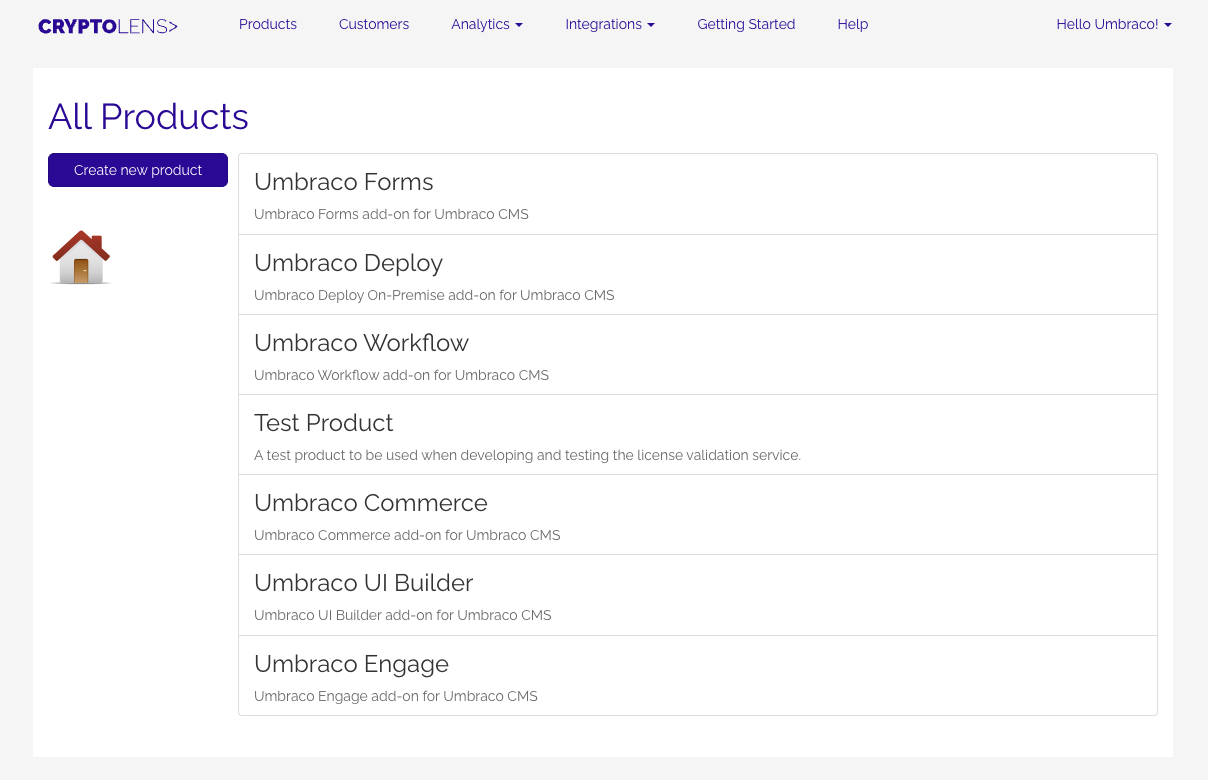Click the Cryptolens logo
1208x780 pixels.
tap(108, 26)
